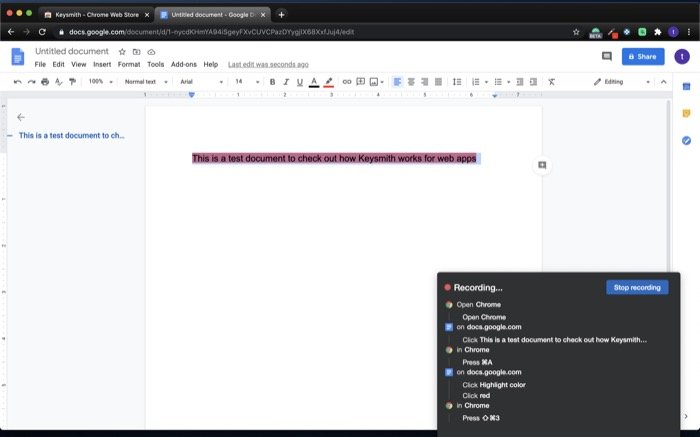
Task: Click the blue Share button
Action: [643, 56]
